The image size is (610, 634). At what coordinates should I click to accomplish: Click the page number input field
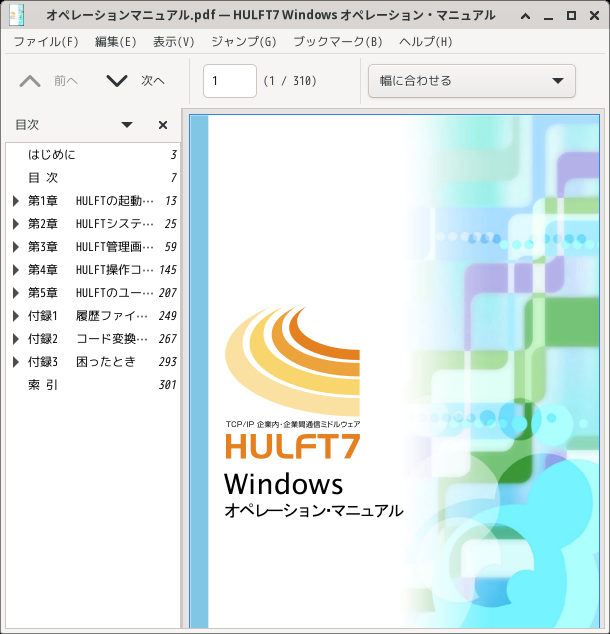pos(230,81)
